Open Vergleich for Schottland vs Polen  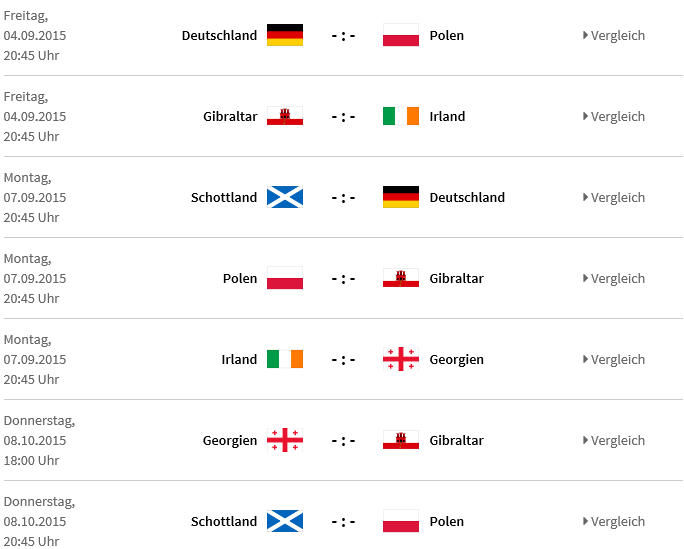[614, 522]
